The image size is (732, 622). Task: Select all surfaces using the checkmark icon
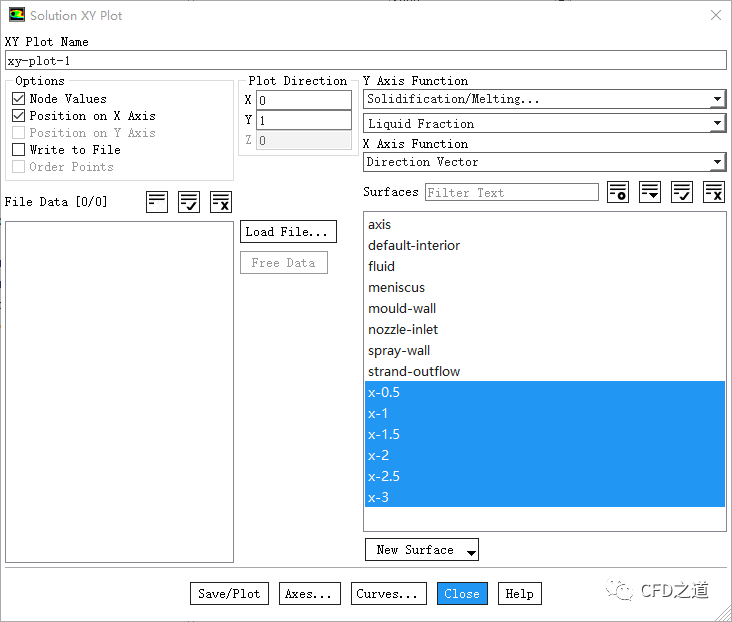pos(682,192)
